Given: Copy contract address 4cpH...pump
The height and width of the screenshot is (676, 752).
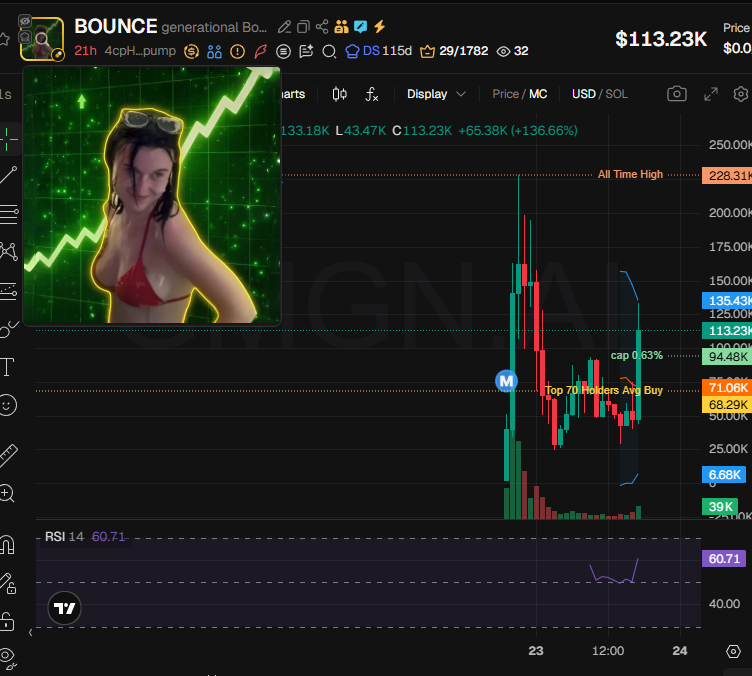Looking at the screenshot, I should point(140,51).
